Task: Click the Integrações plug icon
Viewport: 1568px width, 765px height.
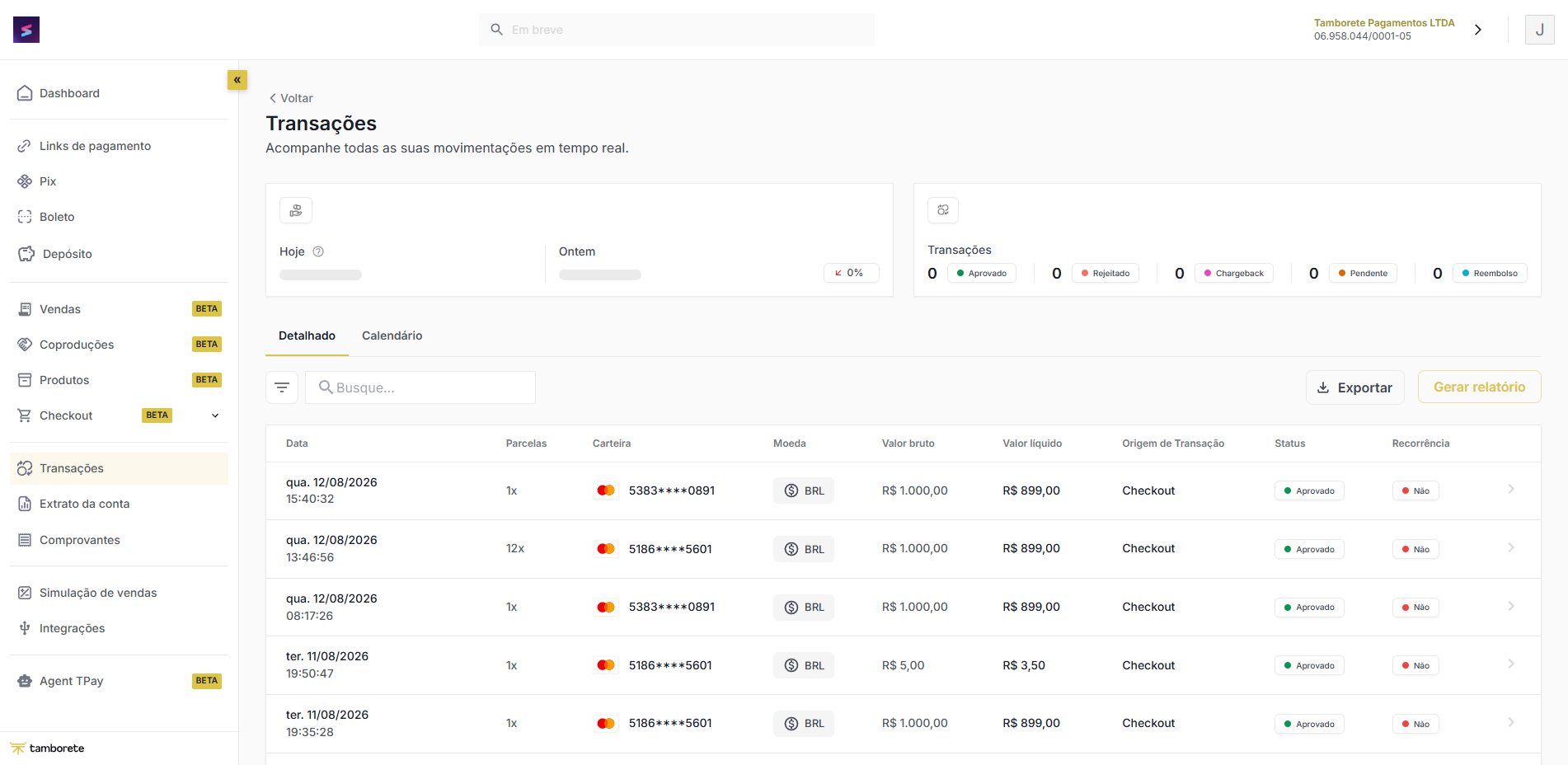Action: coord(25,628)
